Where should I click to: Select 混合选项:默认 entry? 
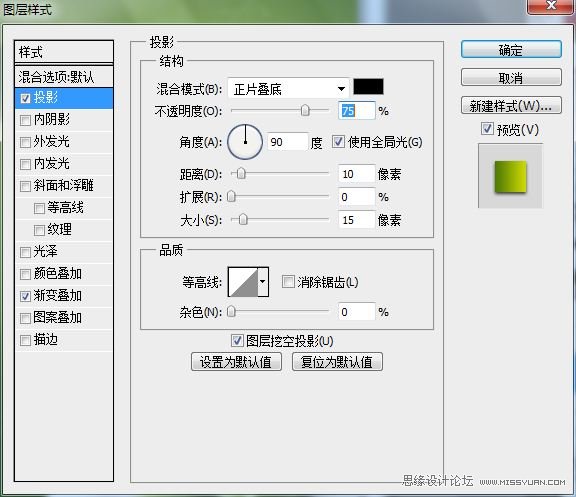(64, 77)
